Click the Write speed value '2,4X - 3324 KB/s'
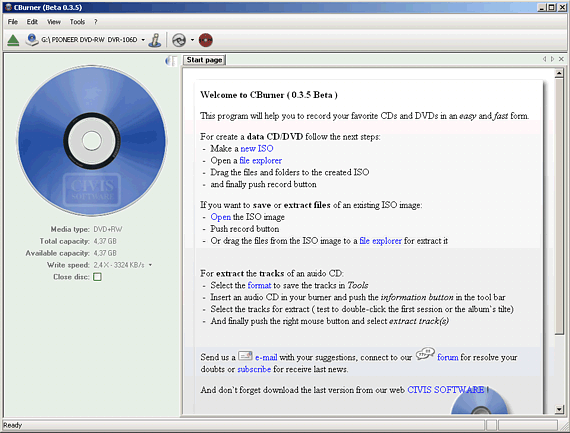This screenshot has height=433, width=570. (119, 265)
